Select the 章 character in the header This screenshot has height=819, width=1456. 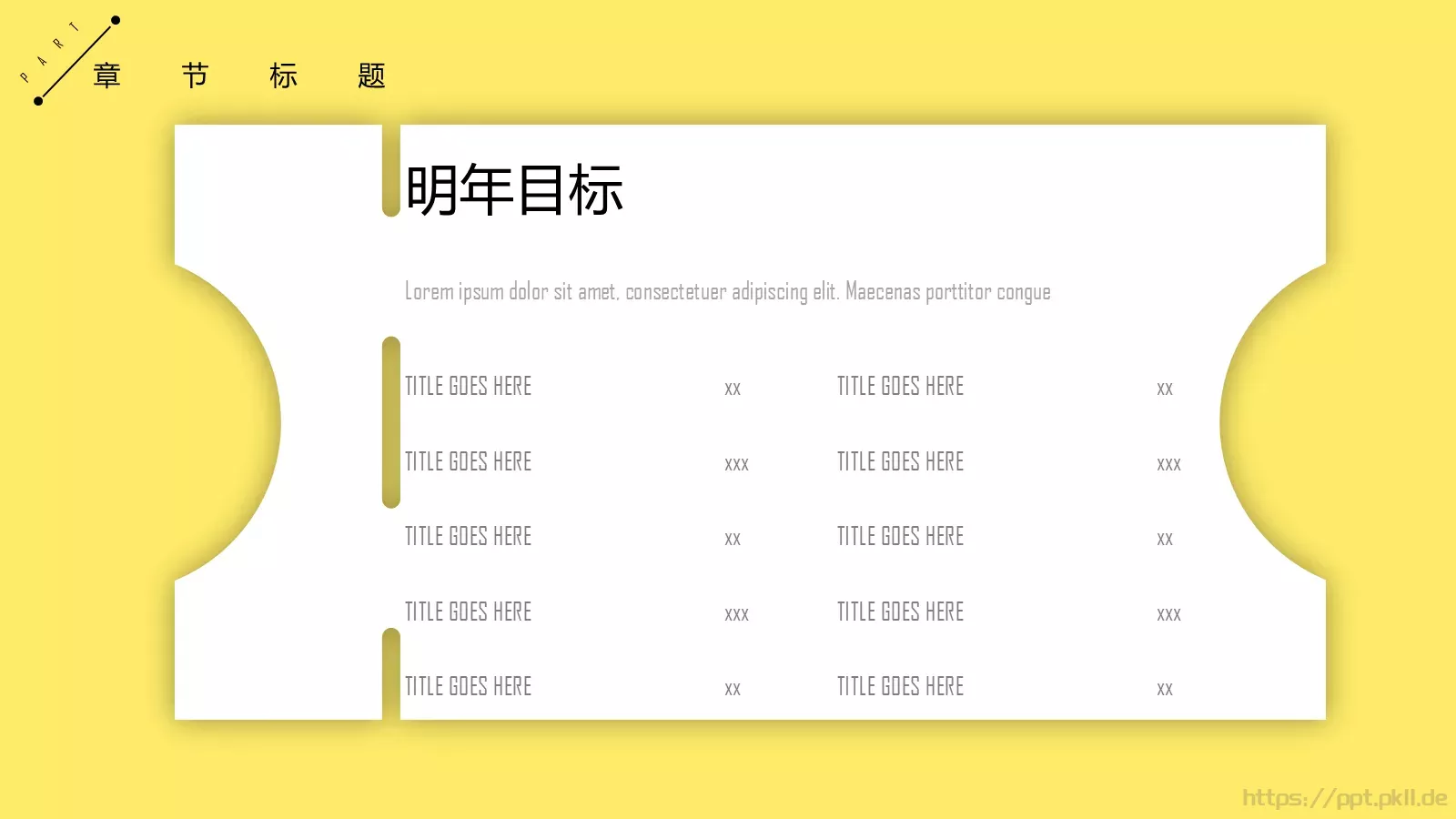click(106, 76)
